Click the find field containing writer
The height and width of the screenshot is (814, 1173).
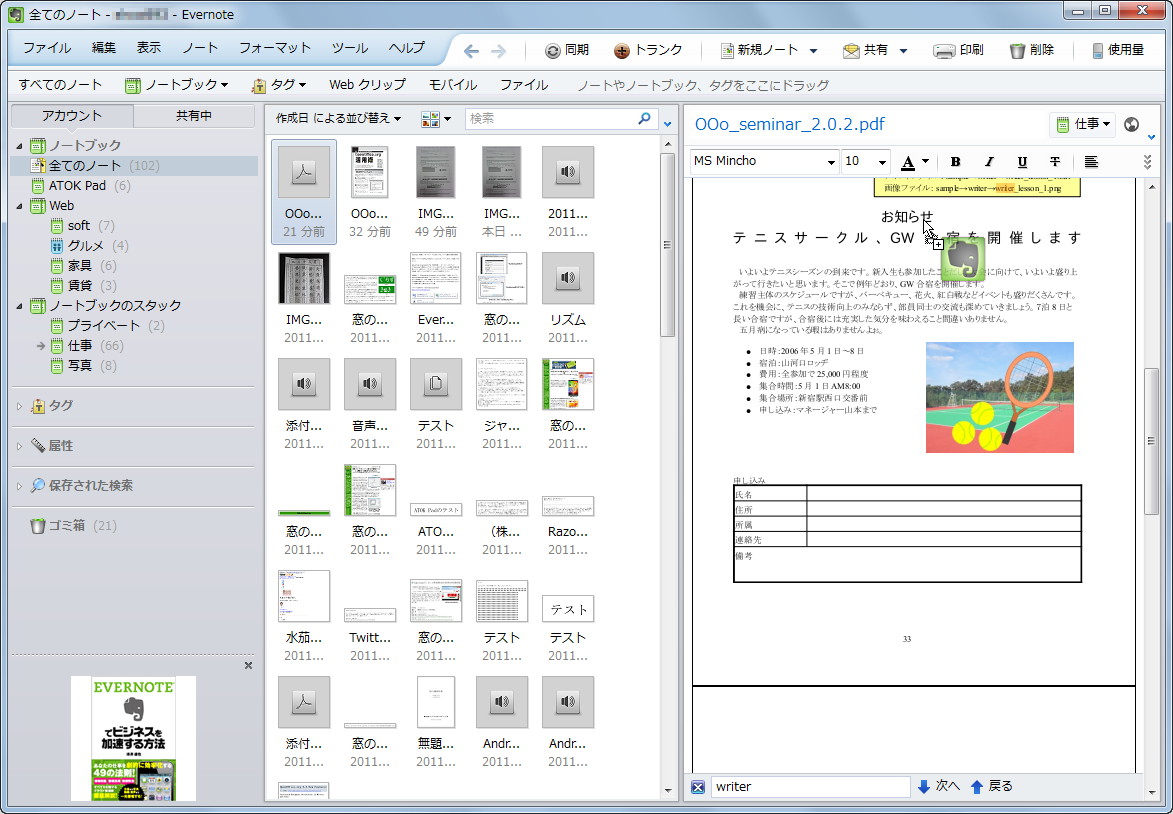(809, 786)
